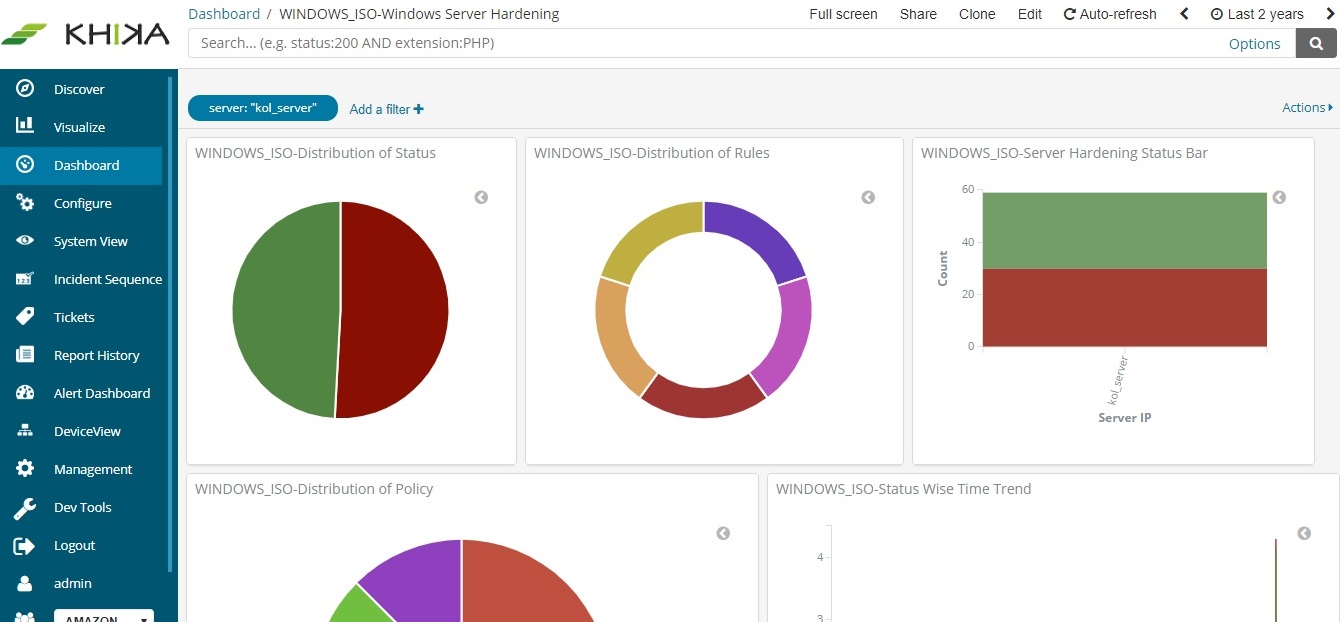Image resolution: width=1340 pixels, height=622 pixels.
Task: Toggle legend on Distribution of Policy panel
Action: pyautogui.click(x=723, y=533)
